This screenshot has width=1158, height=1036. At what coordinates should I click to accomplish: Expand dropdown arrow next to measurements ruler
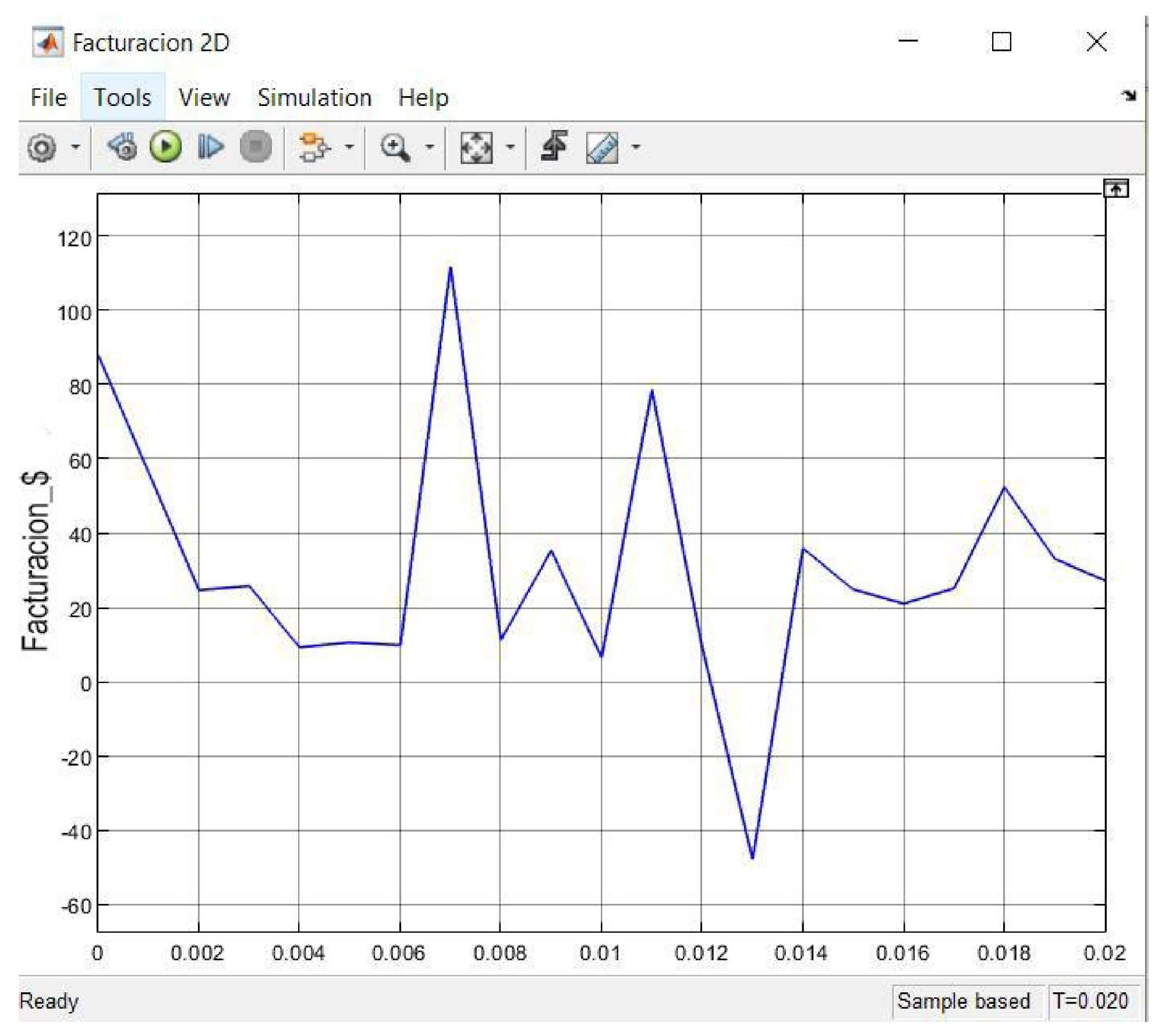coord(636,147)
